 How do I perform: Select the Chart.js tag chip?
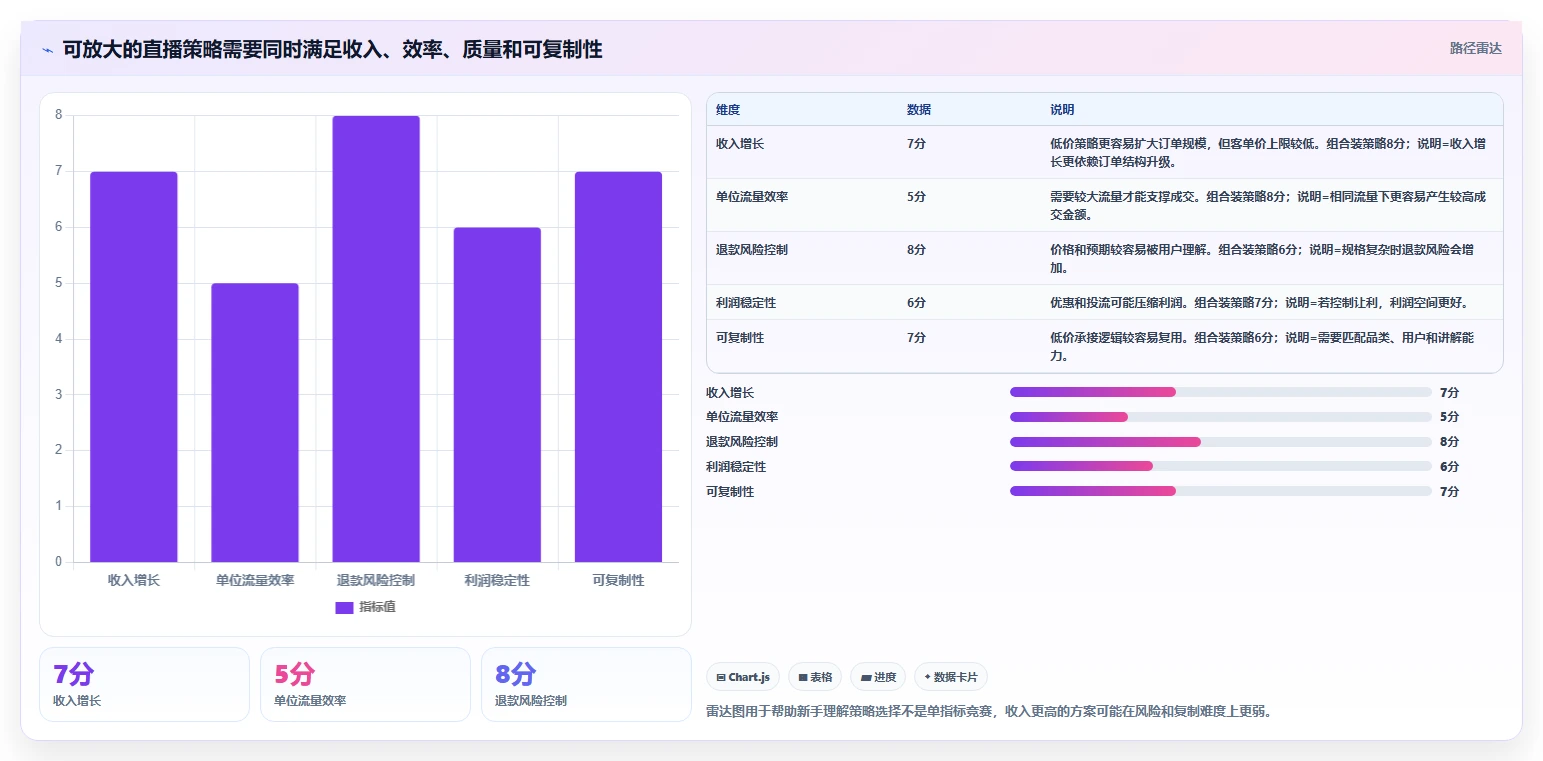pyautogui.click(x=743, y=677)
